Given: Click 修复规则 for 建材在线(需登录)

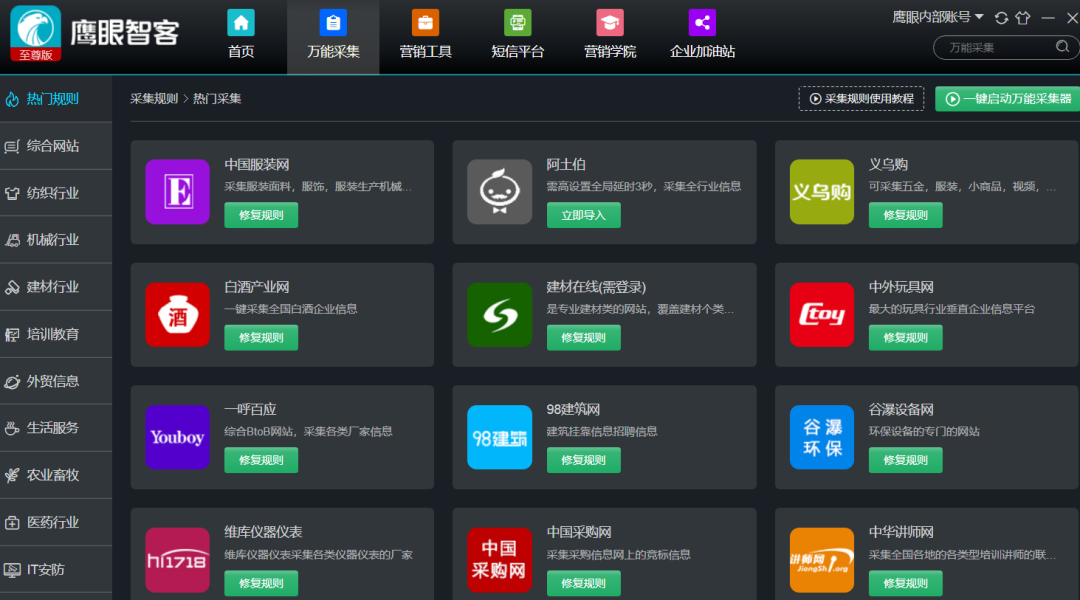Looking at the screenshot, I should pos(583,338).
